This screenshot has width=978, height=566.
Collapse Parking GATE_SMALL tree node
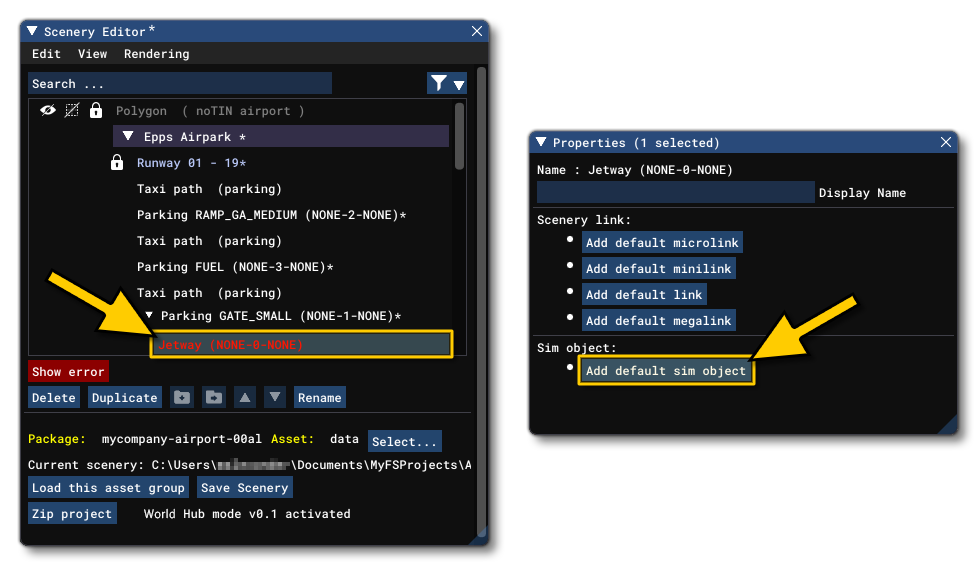[150, 316]
